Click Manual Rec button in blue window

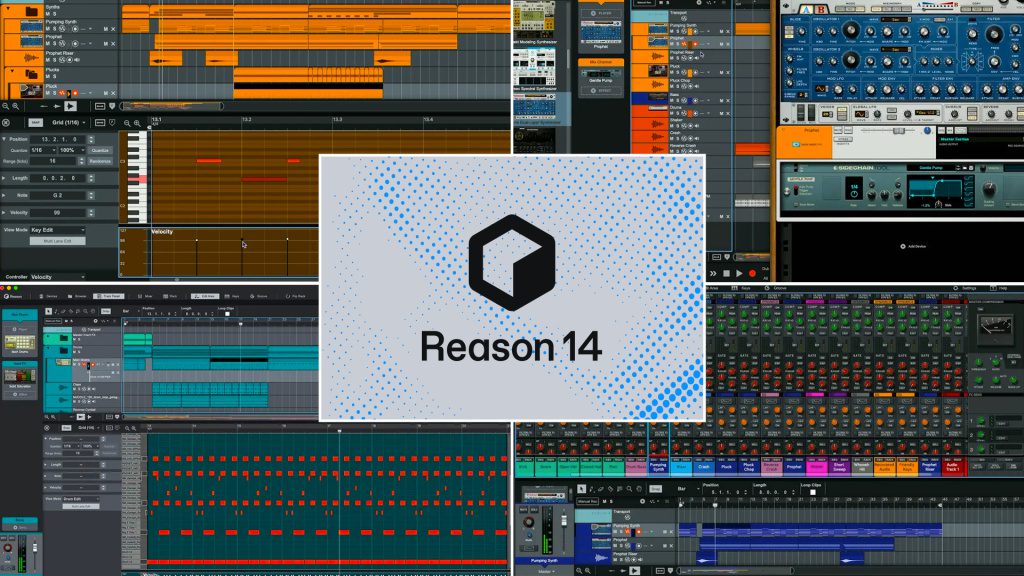(587, 501)
